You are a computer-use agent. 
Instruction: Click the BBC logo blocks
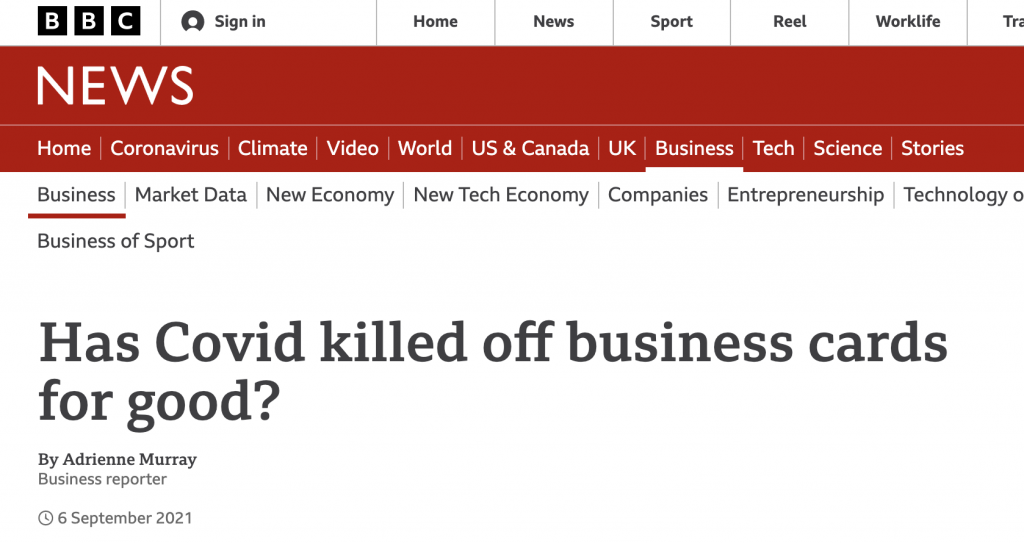pos(89,21)
